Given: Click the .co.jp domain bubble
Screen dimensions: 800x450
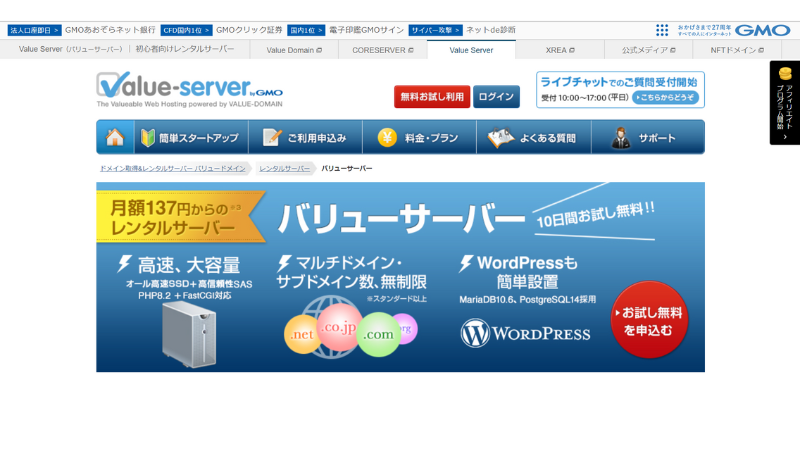Looking at the screenshot, I should click(338, 327).
